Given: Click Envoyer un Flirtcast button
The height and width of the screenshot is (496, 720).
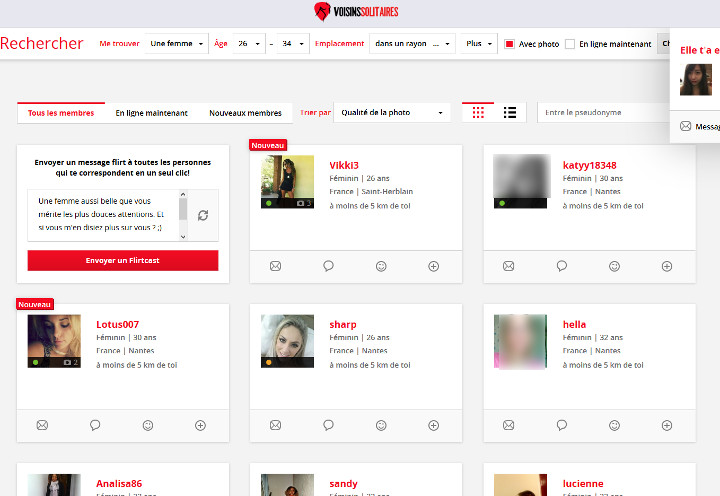Looking at the screenshot, I should (123, 260).
